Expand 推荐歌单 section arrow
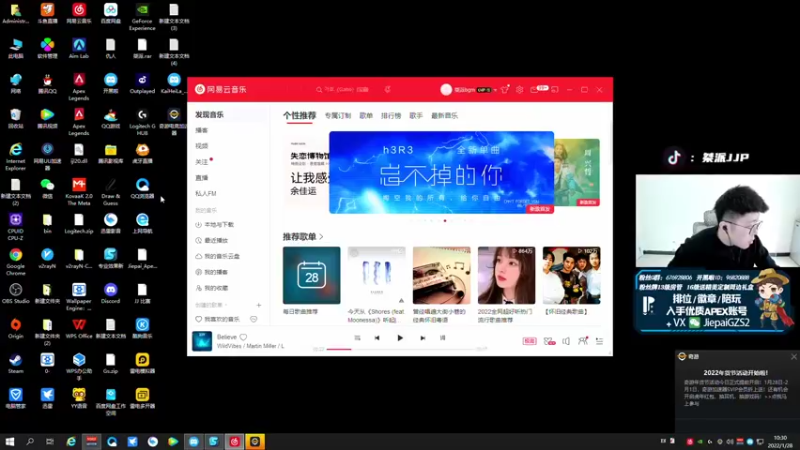The height and width of the screenshot is (450, 800). pos(321,237)
